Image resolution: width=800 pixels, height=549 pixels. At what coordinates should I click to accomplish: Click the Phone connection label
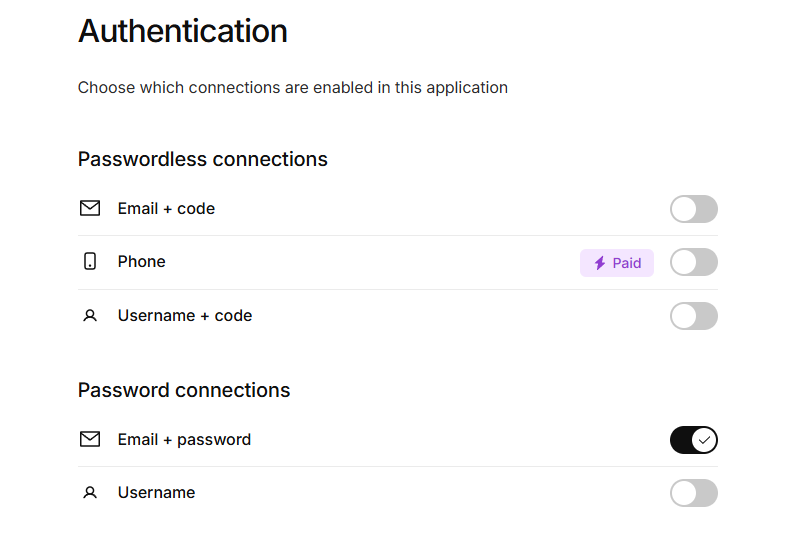pos(141,261)
